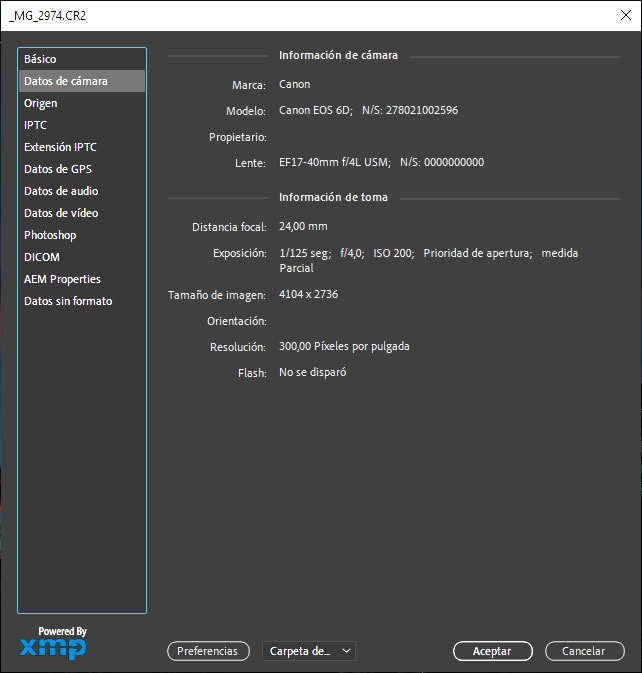Click the Información de cámara heading
Screen dimensions: 642x673
pos(338,55)
